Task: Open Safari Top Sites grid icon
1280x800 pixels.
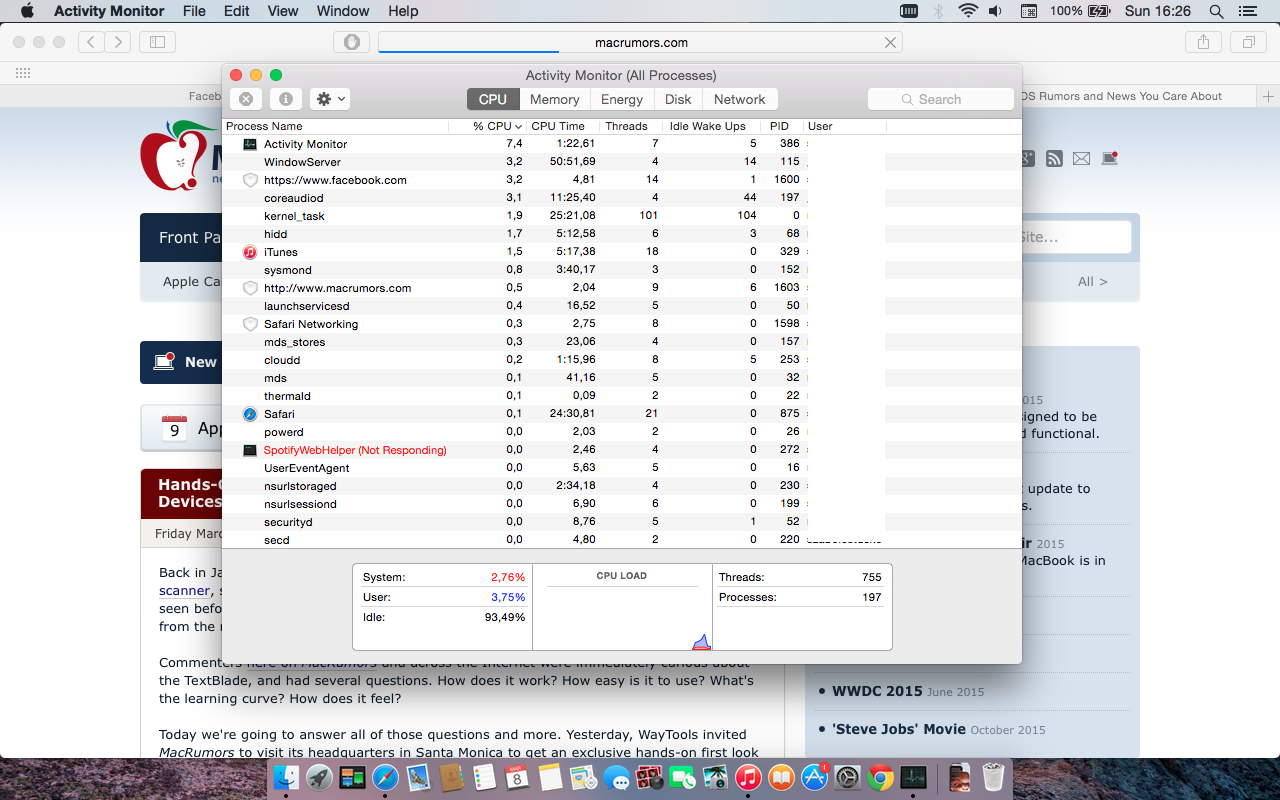Action: point(22,73)
